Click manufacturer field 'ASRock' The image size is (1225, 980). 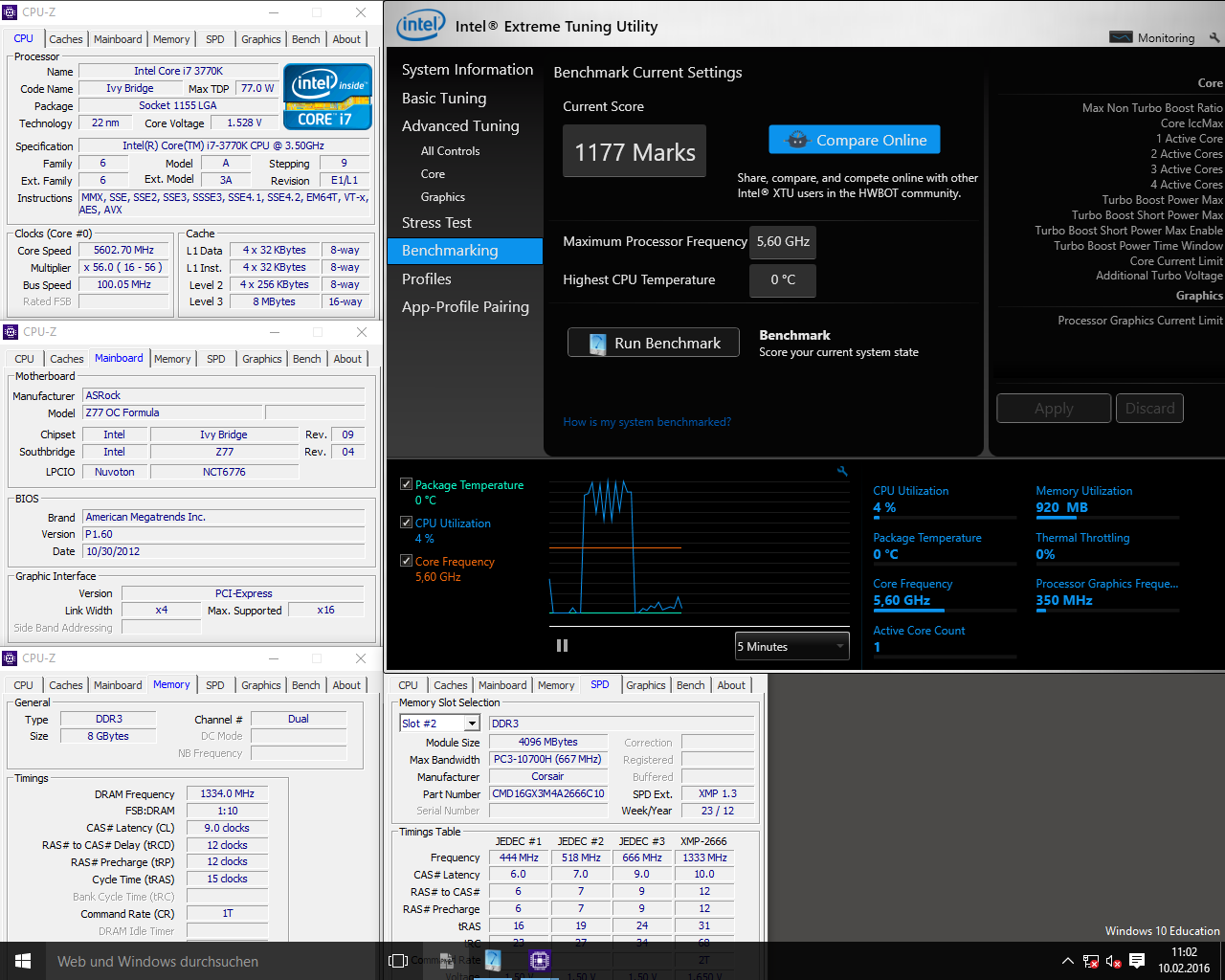(223, 395)
